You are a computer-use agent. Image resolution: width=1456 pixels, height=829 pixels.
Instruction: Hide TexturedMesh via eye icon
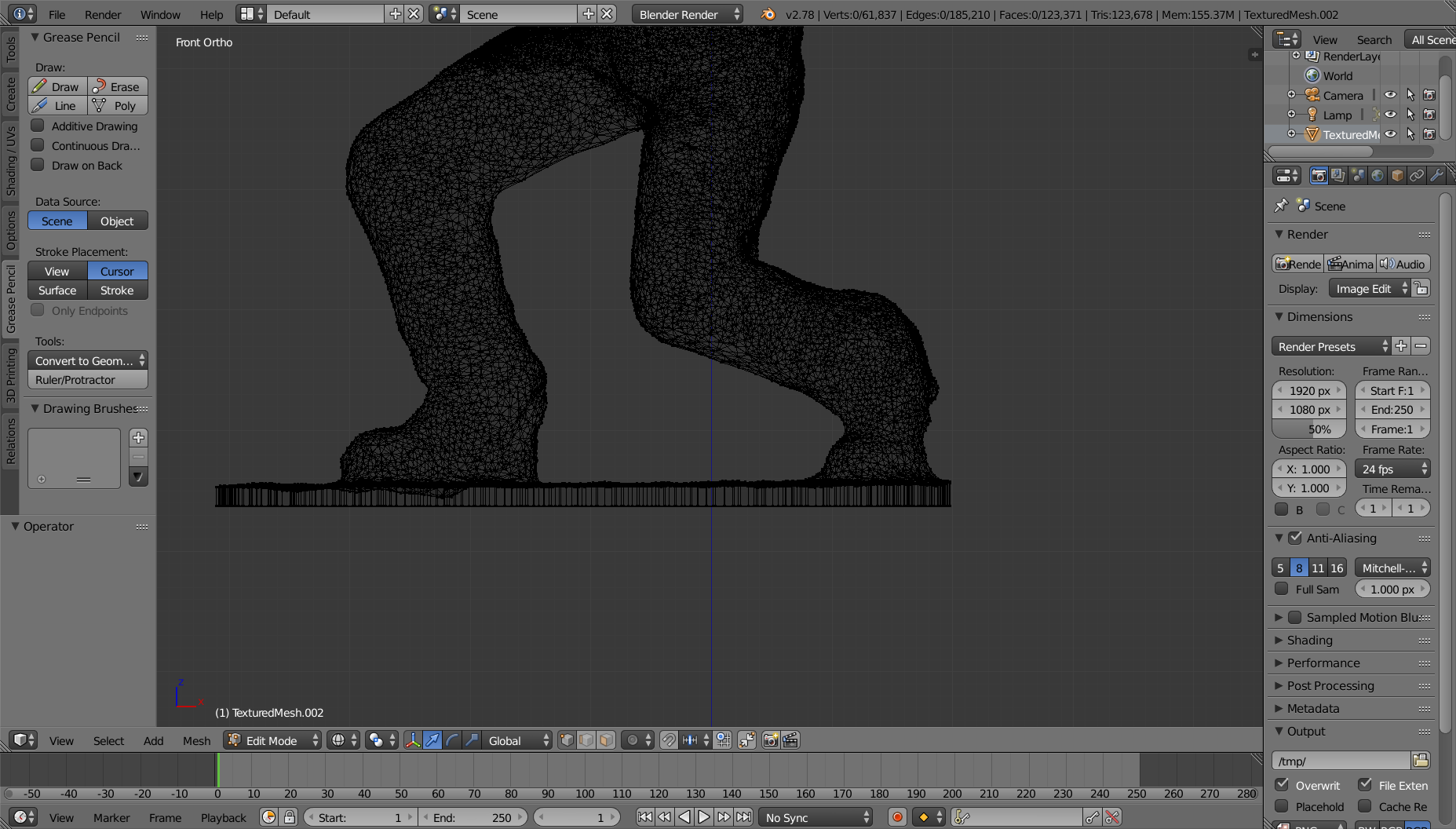(x=1390, y=134)
